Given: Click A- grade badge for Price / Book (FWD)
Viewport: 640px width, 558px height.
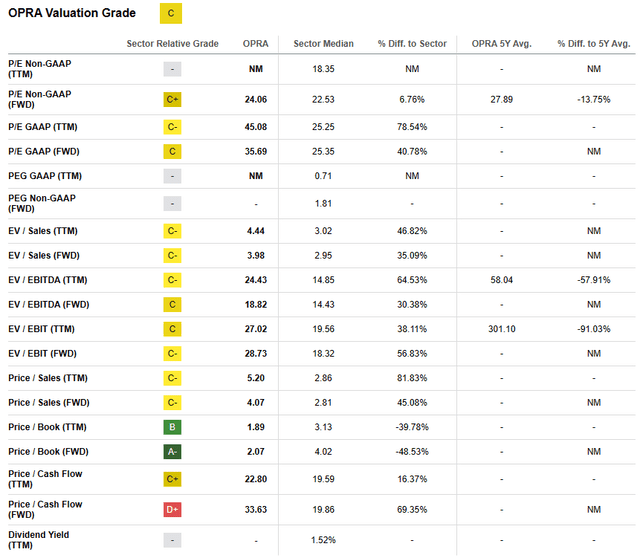Looking at the screenshot, I should point(172,451).
